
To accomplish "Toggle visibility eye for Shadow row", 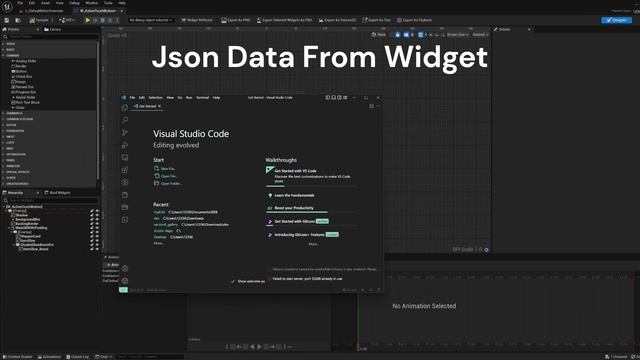I will (x=97, y=215).
